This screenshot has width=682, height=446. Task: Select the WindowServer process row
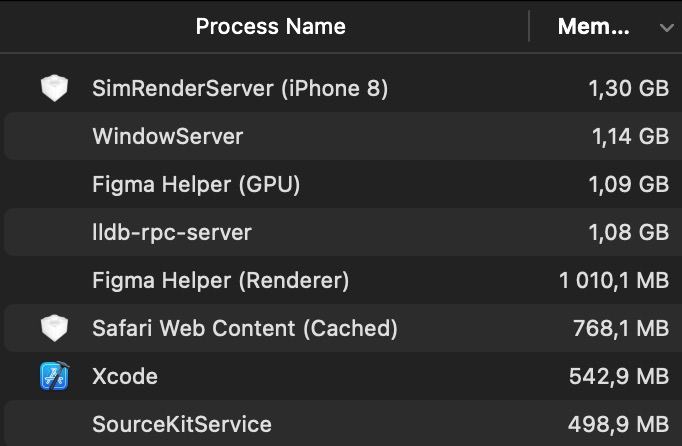341,136
